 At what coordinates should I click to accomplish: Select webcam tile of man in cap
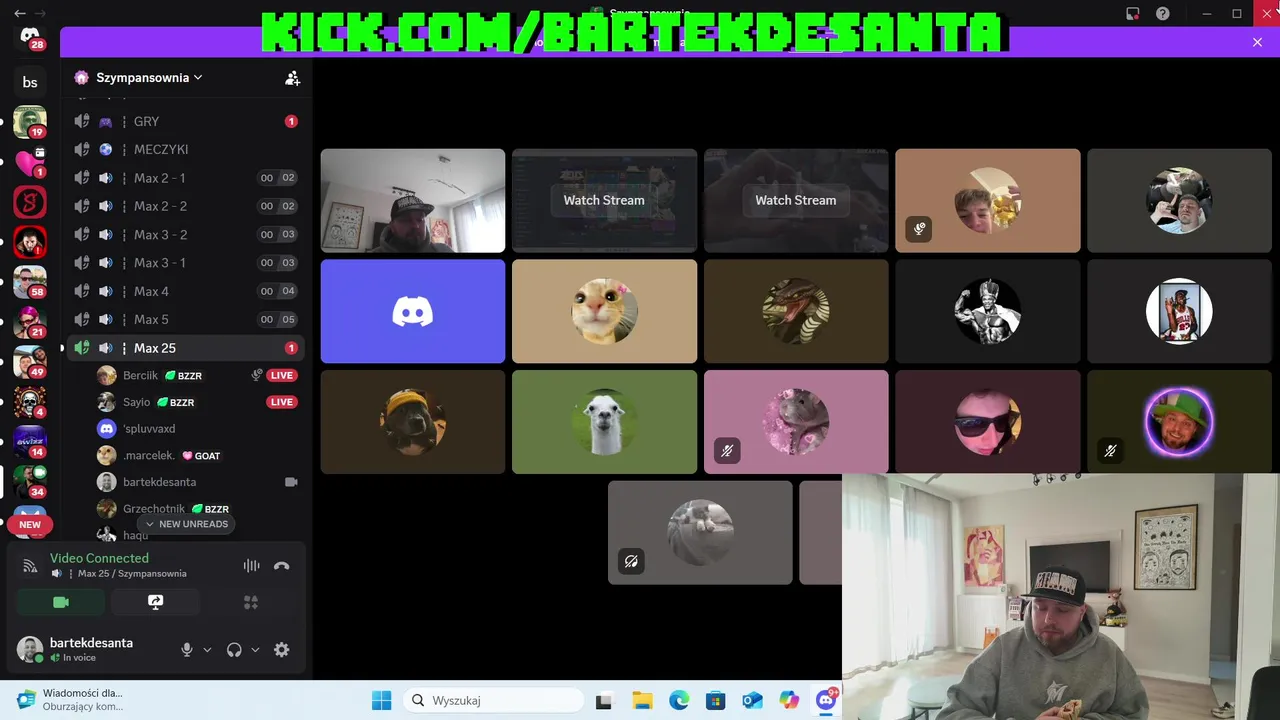click(x=413, y=200)
